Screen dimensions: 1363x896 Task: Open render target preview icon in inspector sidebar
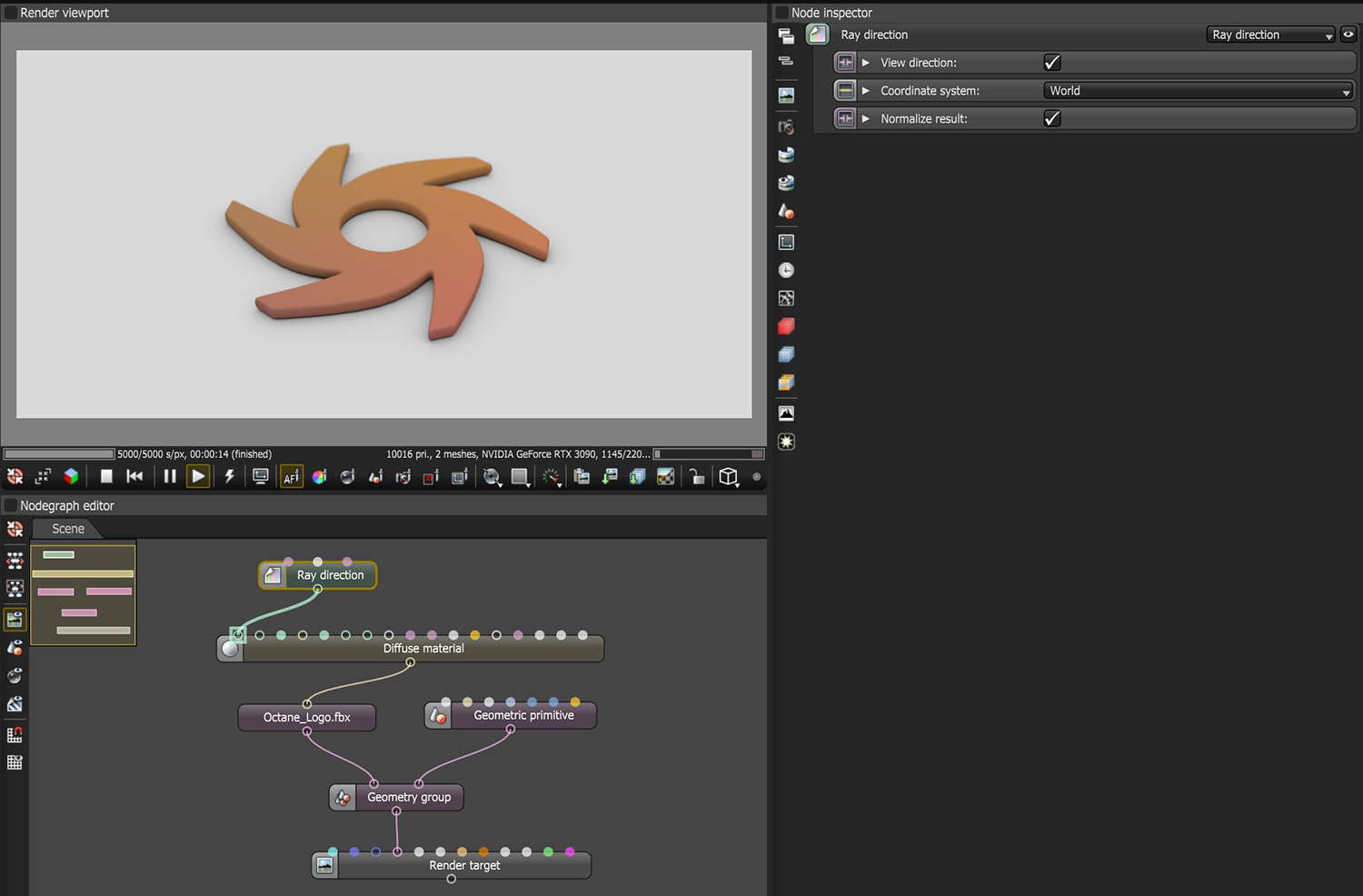pos(786,95)
